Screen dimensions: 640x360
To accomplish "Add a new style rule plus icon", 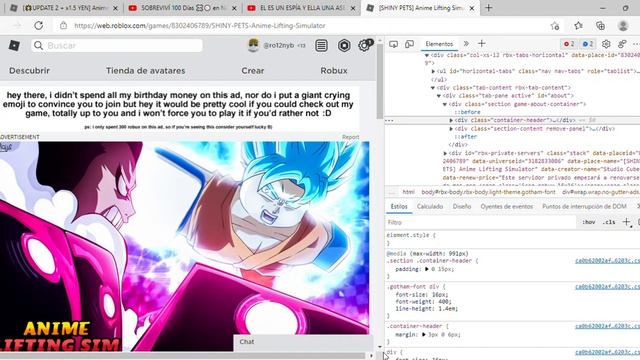I will [626, 222].
